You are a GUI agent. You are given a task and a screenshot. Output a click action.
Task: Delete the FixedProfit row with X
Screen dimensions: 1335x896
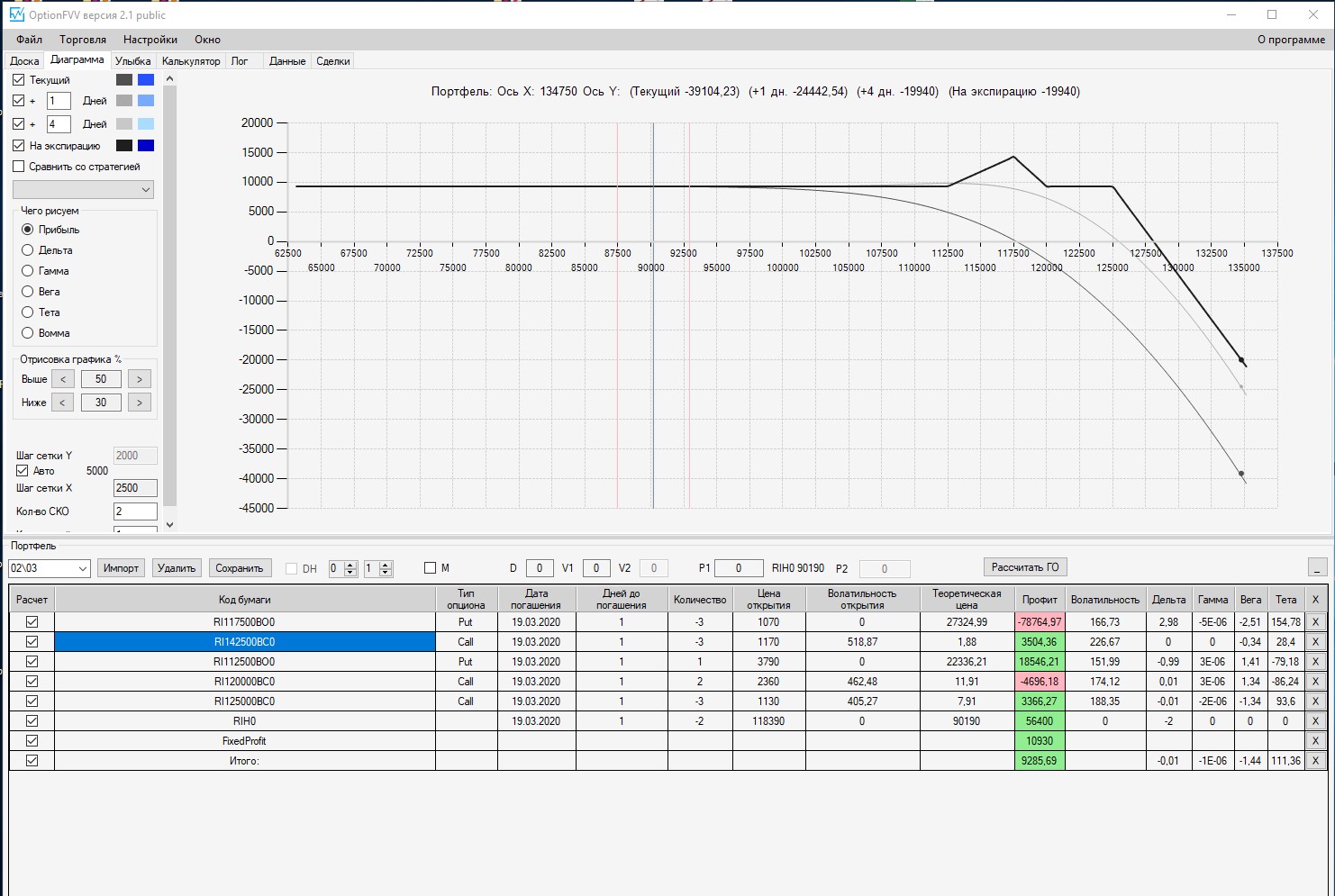point(1315,741)
